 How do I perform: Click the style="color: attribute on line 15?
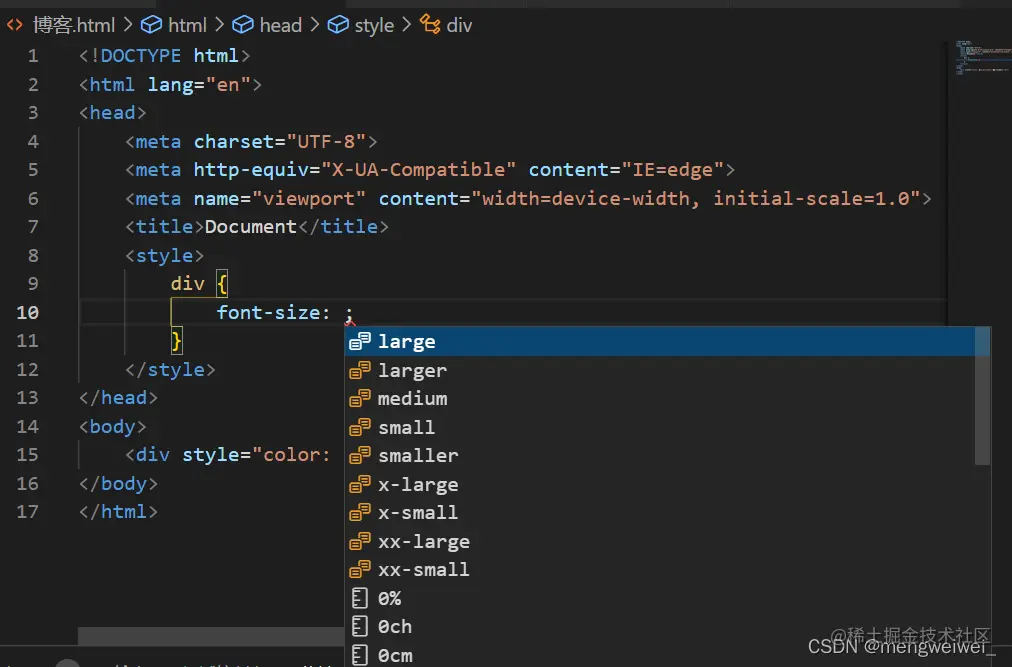256,455
